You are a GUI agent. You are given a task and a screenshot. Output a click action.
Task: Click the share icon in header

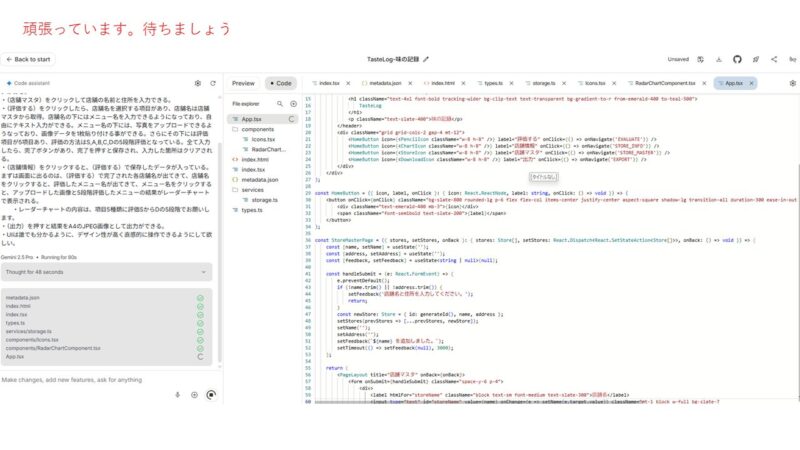[776, 60]
